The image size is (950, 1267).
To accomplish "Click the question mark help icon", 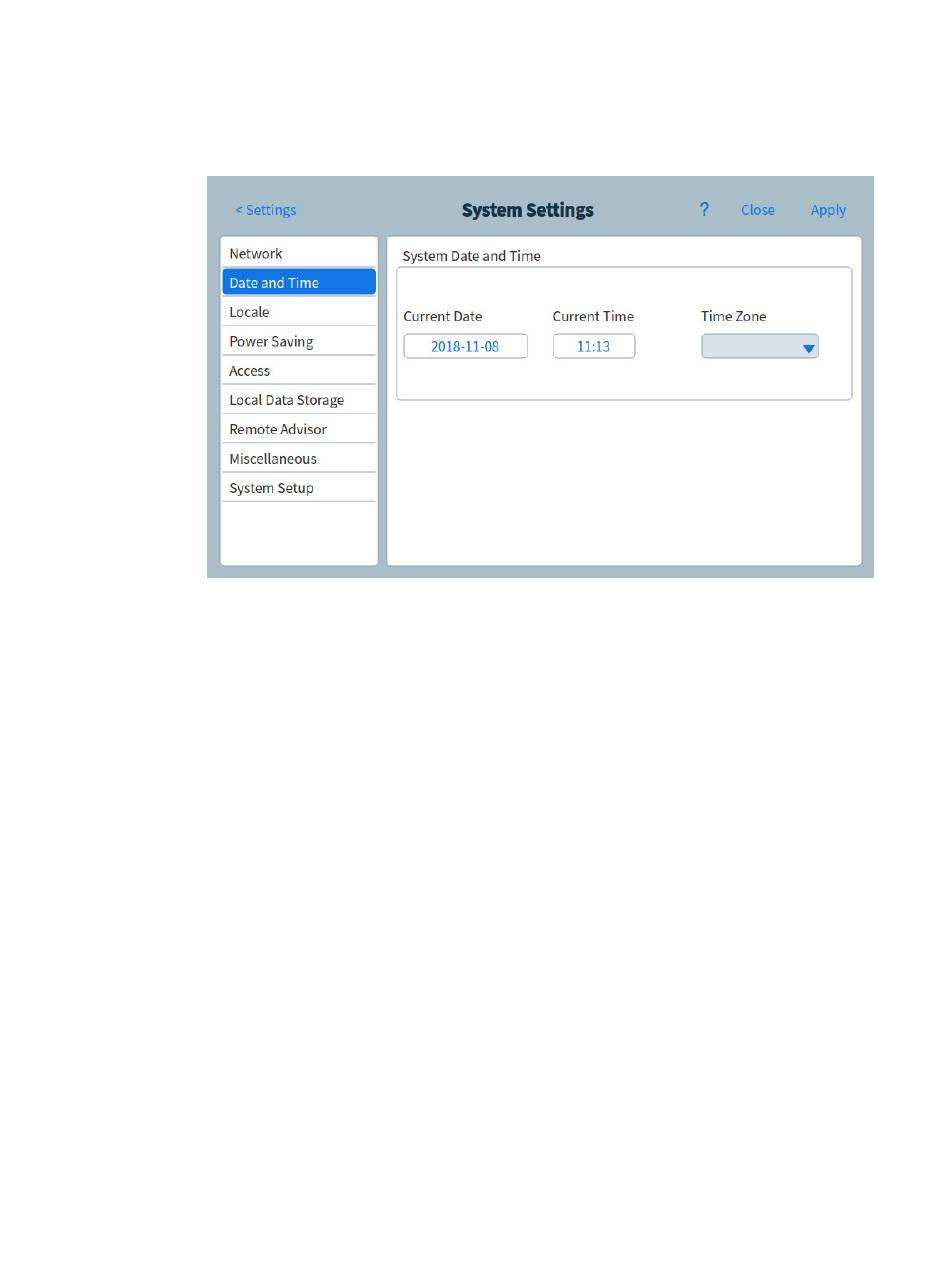I will coord(704,209).
